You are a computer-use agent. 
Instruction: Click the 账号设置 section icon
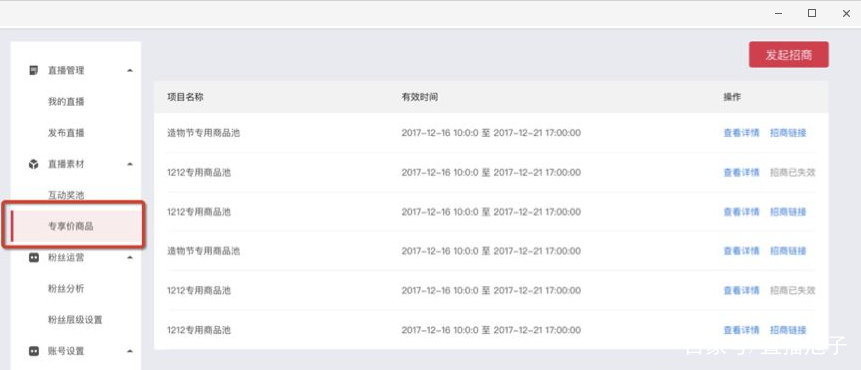click(34, 351)
